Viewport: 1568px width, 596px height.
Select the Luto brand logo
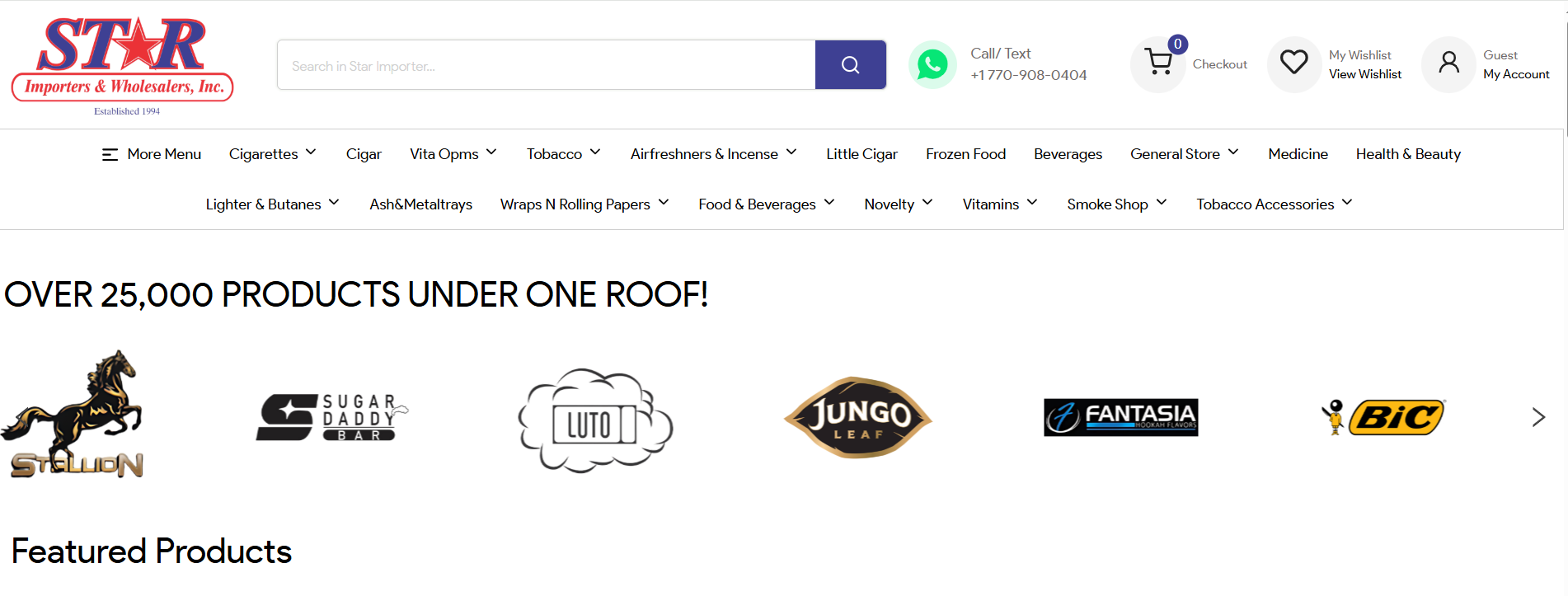(x=595, y=420)
